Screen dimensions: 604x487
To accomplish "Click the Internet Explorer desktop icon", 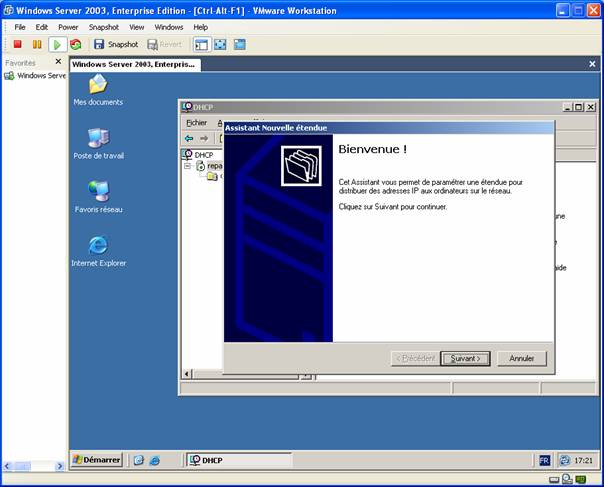I will [x=99, y=251].
